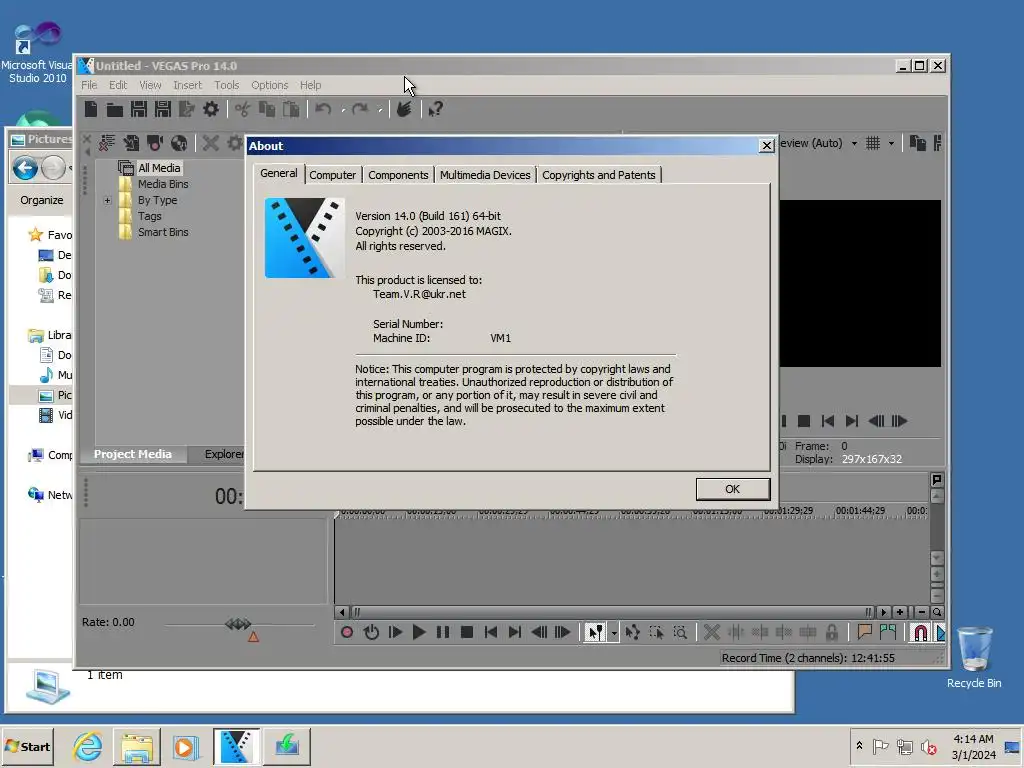Click the Cut scissors icon
The height and width of the screenshot is (768, 1024).
pos(242,109)
